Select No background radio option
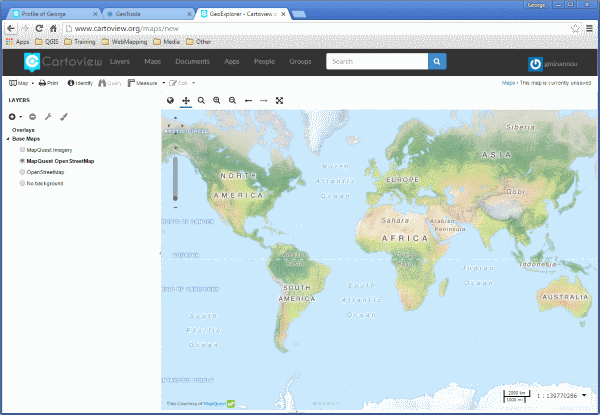Image resolution: width=600 pixels, height=415 pixels. (x=22, y=183)
